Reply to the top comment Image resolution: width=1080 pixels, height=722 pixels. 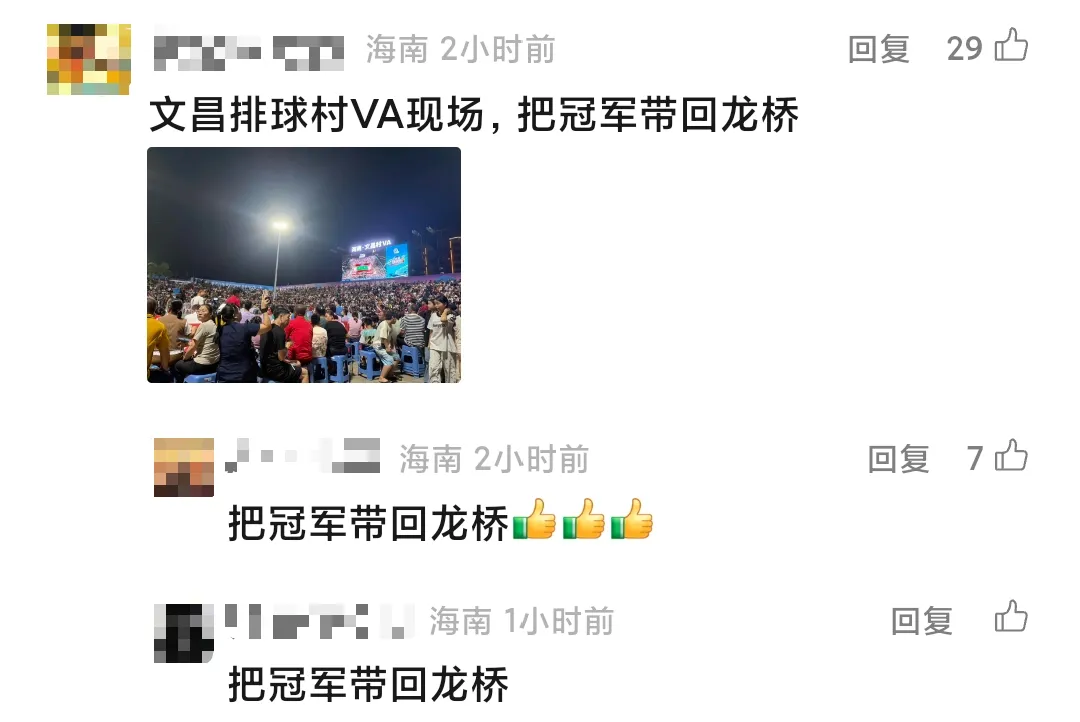click(x=878, y=49)
